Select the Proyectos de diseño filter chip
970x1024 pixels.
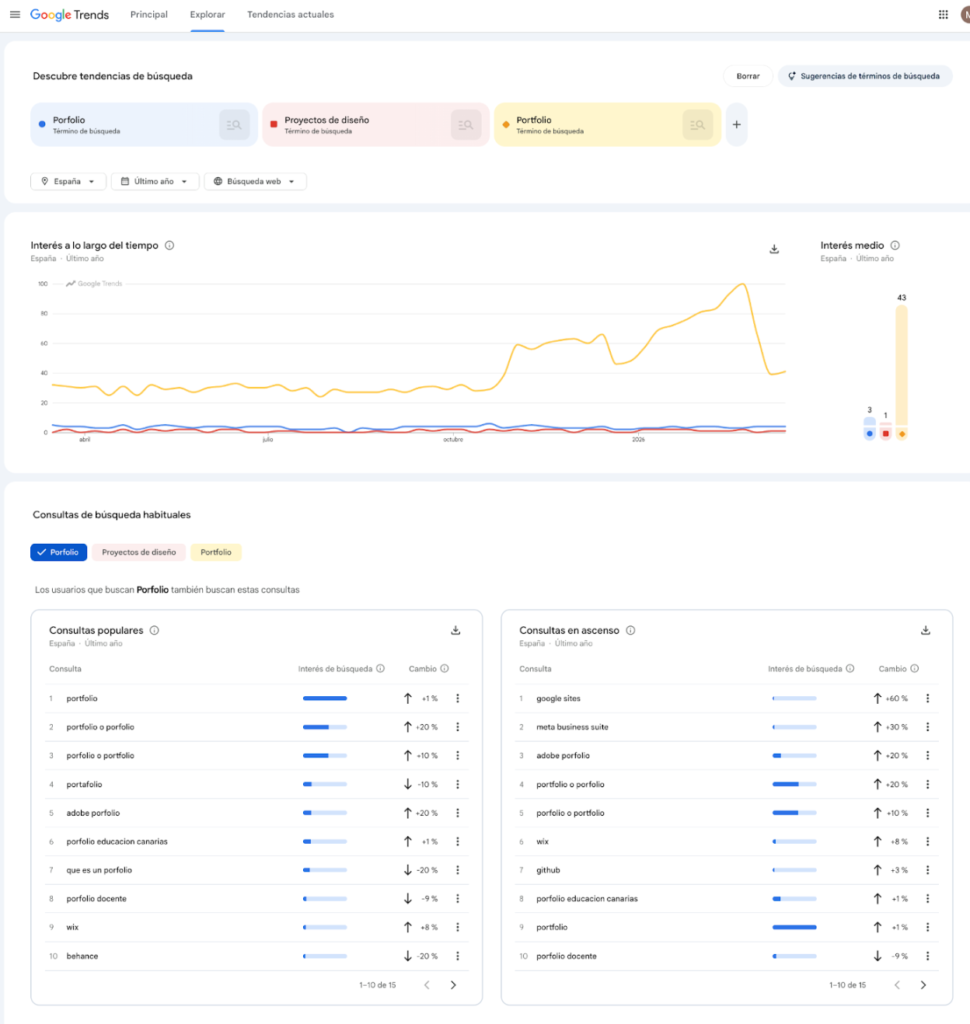tap(139, 552)
